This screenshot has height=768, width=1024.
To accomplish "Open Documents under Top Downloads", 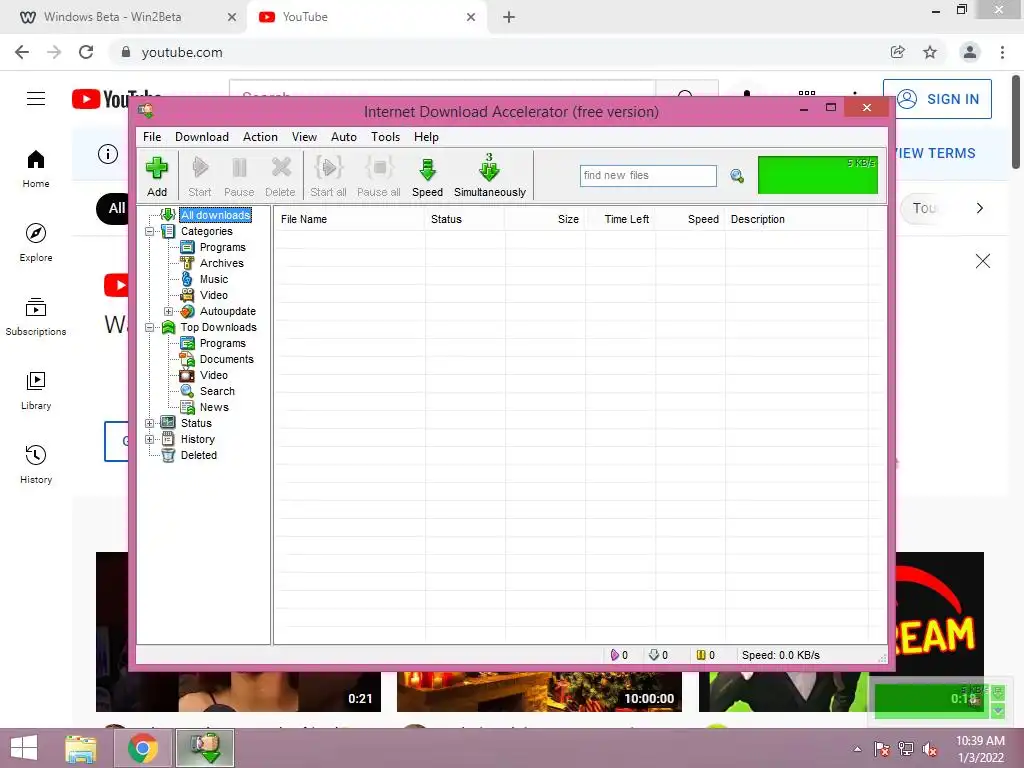I will tap(227, 359).
